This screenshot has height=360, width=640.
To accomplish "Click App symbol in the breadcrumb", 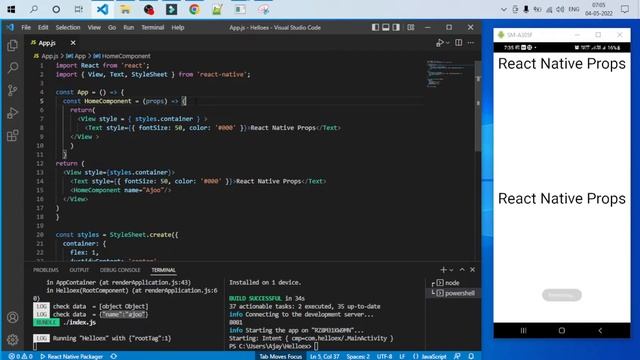I will [x=76, y=56].
